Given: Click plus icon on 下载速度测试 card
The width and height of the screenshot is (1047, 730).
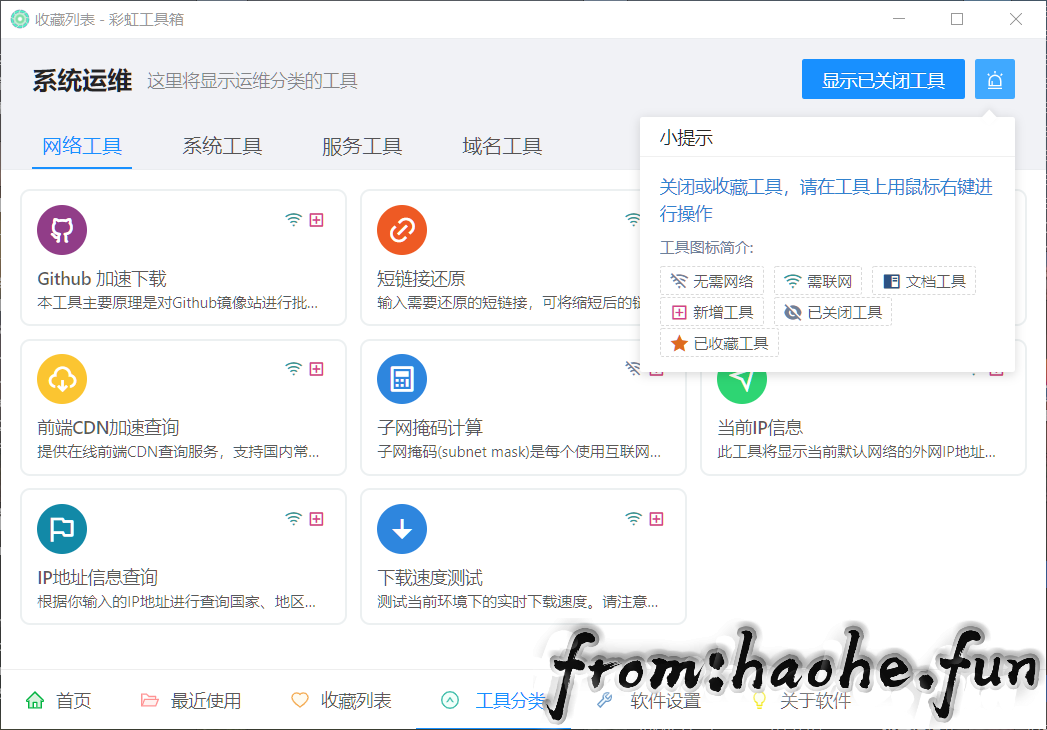Looking at the screenshot, I should [656, 519].
